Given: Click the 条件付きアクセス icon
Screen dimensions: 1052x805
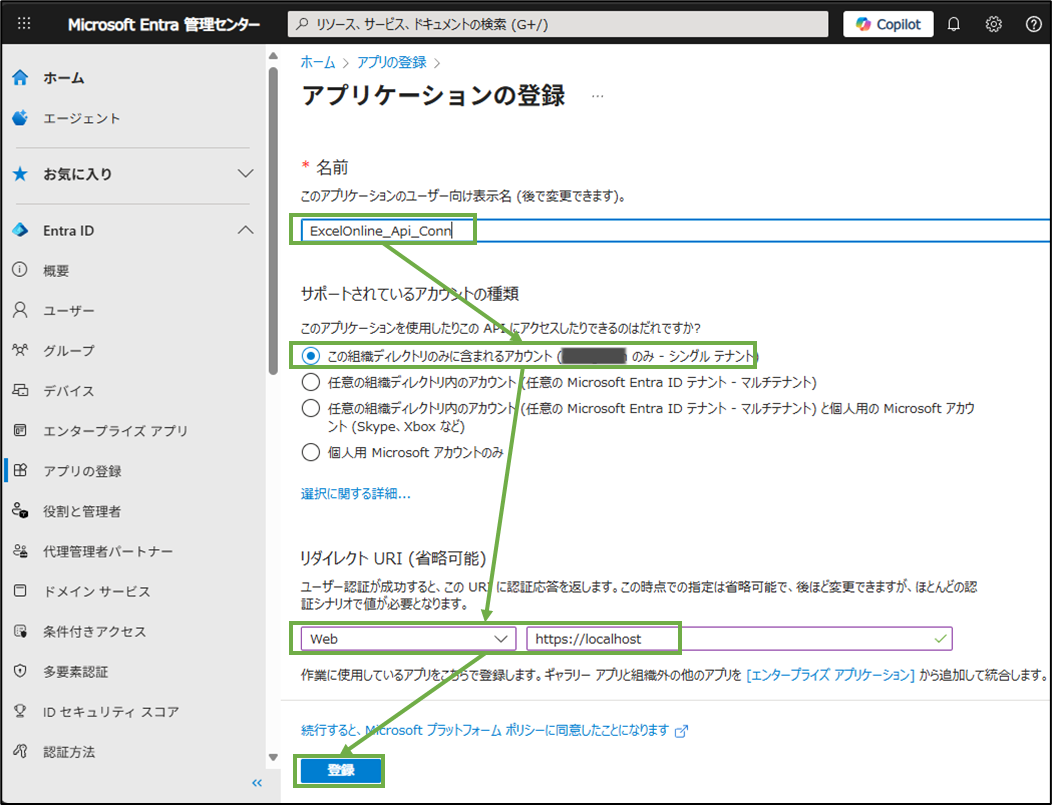Looking at the screenshot, I should coord(20,631).
